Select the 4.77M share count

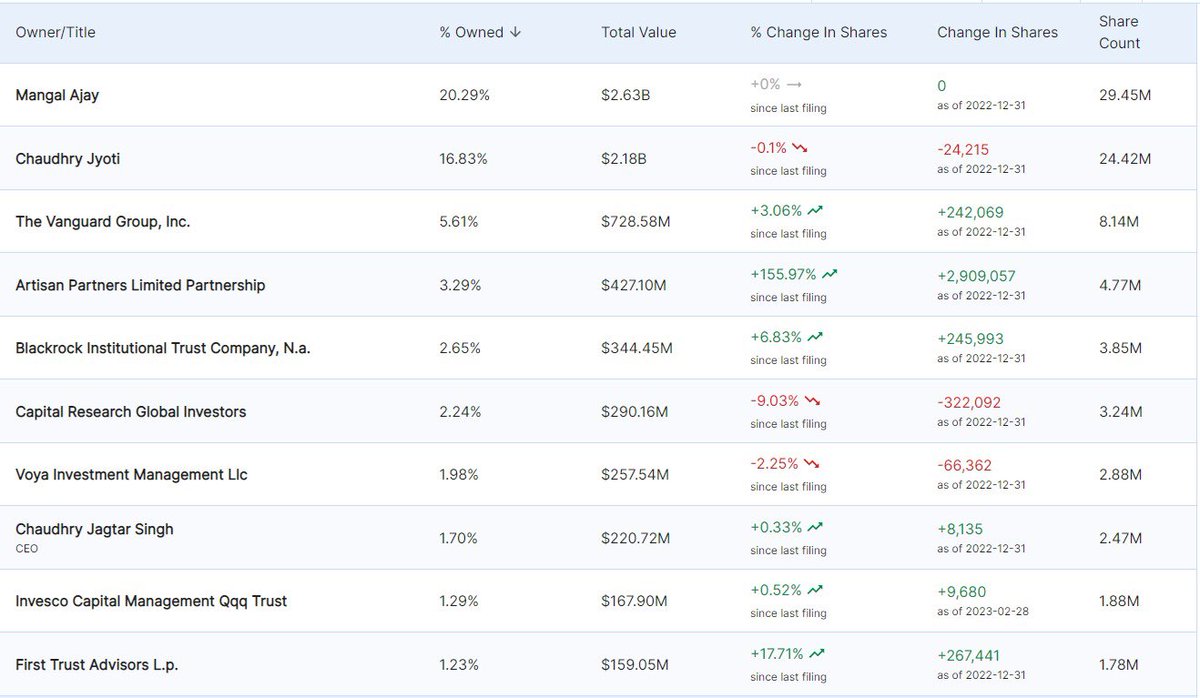point(1119,285)
